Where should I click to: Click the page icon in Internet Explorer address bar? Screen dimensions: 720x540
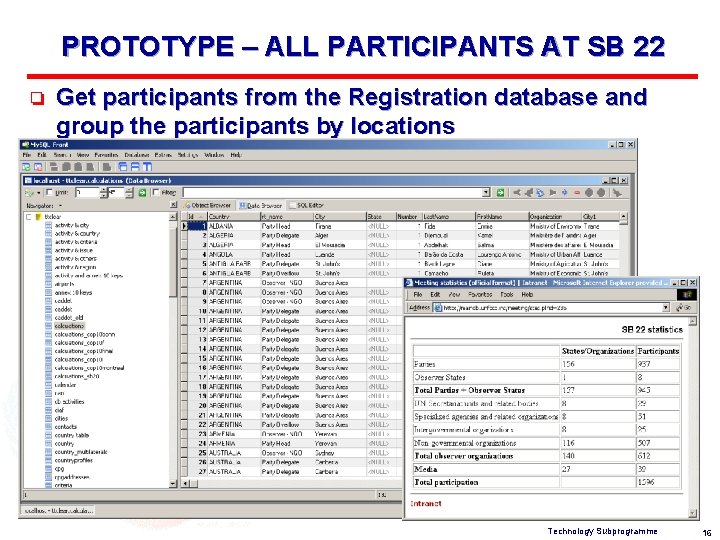click(438, 308)
